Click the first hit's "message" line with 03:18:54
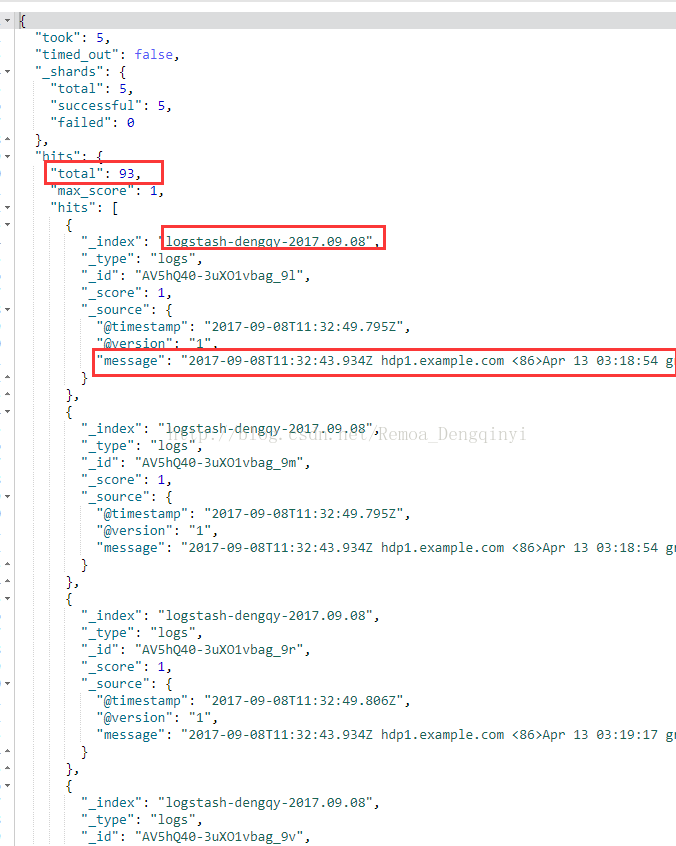676x846 pixels. tap(386, 361)
